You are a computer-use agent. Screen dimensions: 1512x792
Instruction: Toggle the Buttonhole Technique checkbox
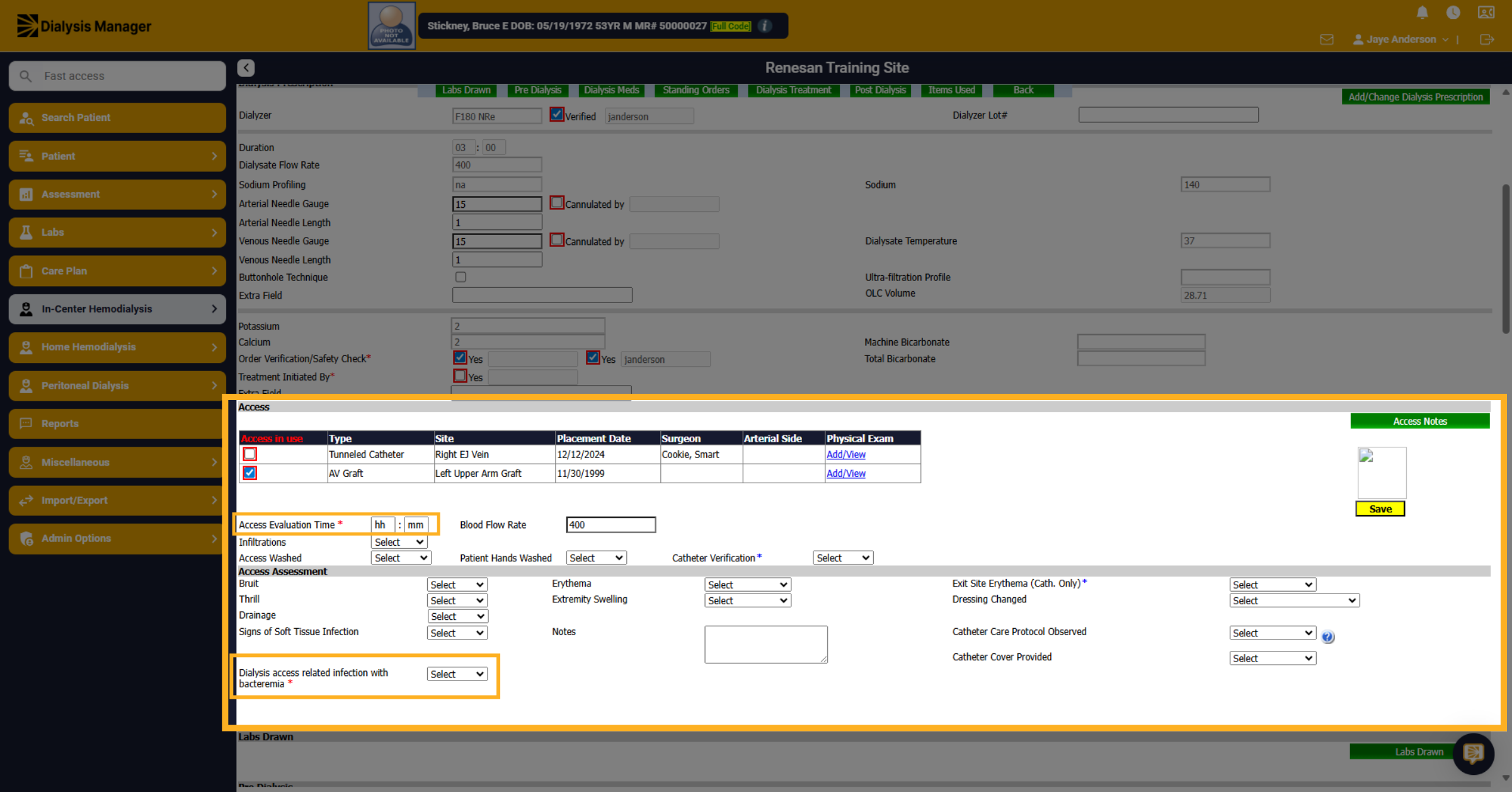coord(461,277)
